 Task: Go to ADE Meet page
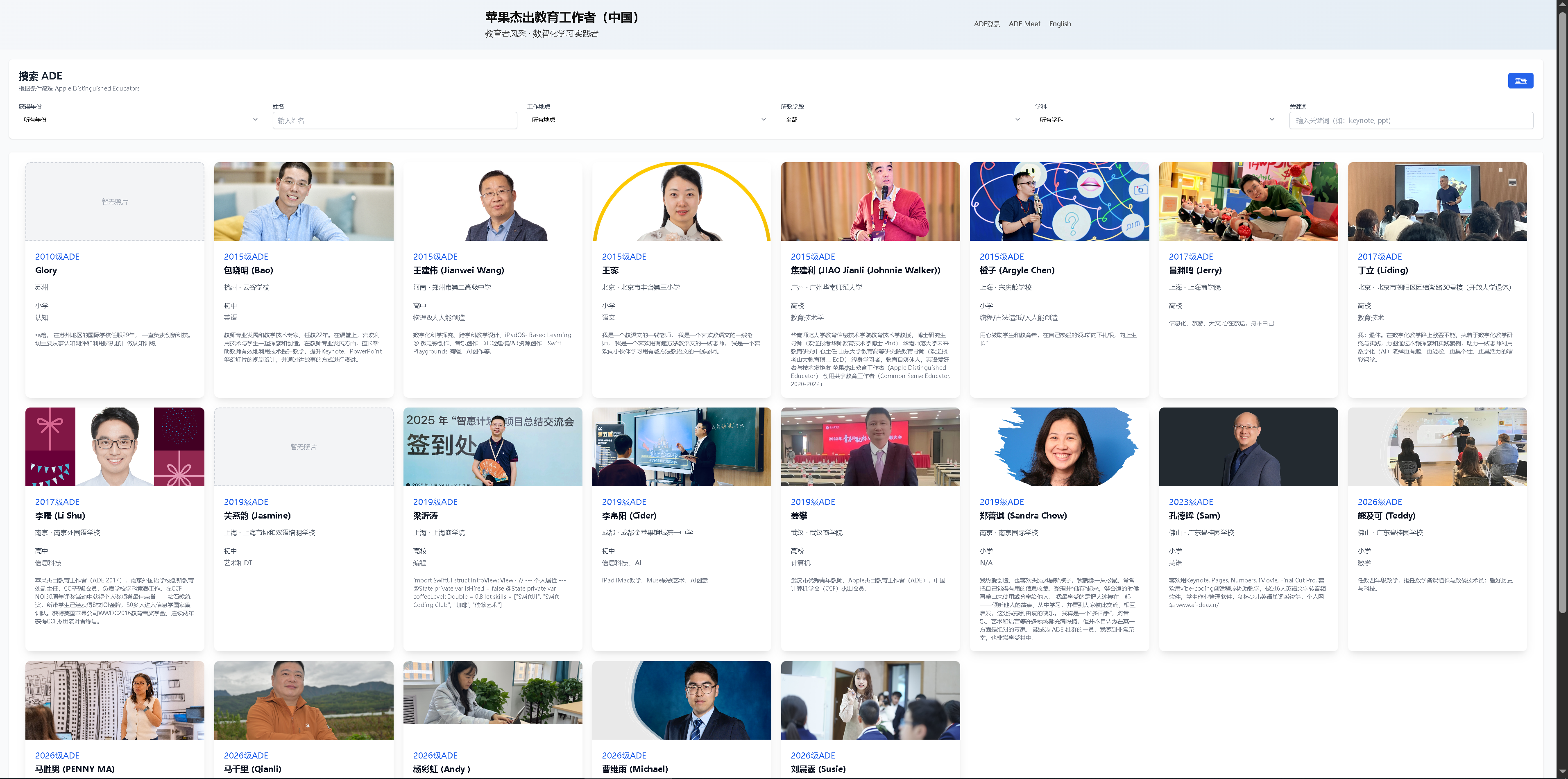pos(1024,24)
